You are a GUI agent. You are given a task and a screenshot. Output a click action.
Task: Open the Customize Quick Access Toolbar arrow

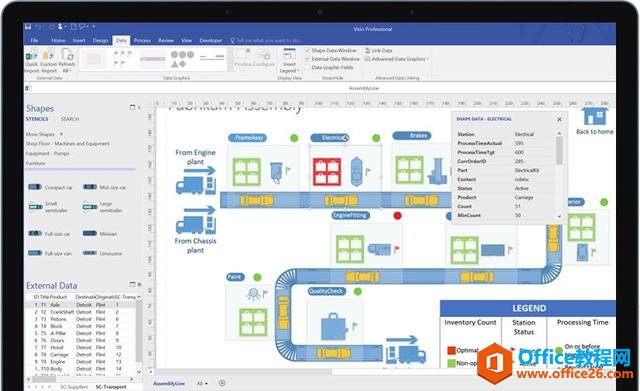[93, 27]
